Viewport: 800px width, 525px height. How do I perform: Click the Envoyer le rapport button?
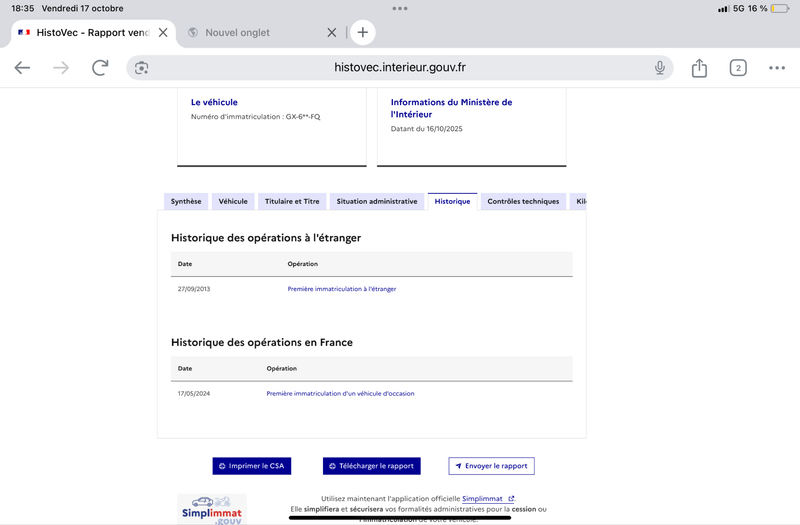coord(491,466)
